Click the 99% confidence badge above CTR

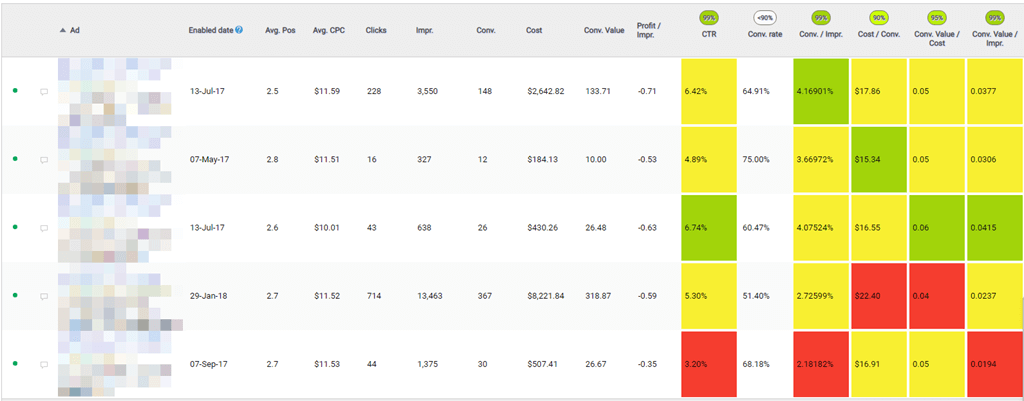709,17
